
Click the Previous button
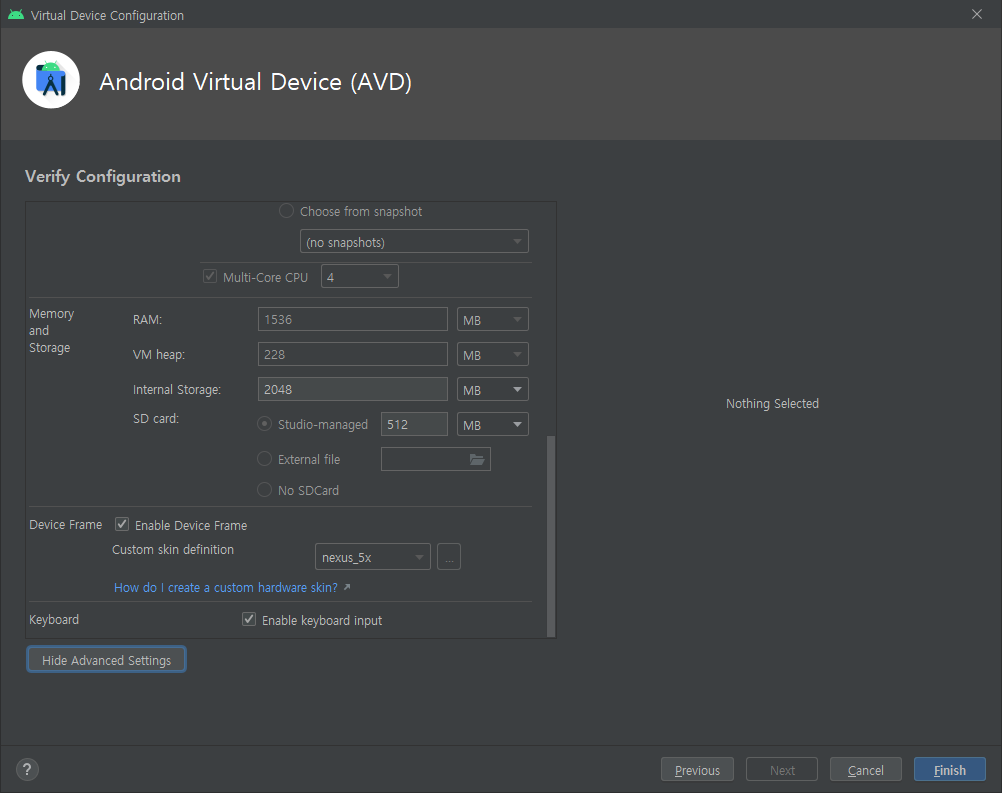coord(697,769)
